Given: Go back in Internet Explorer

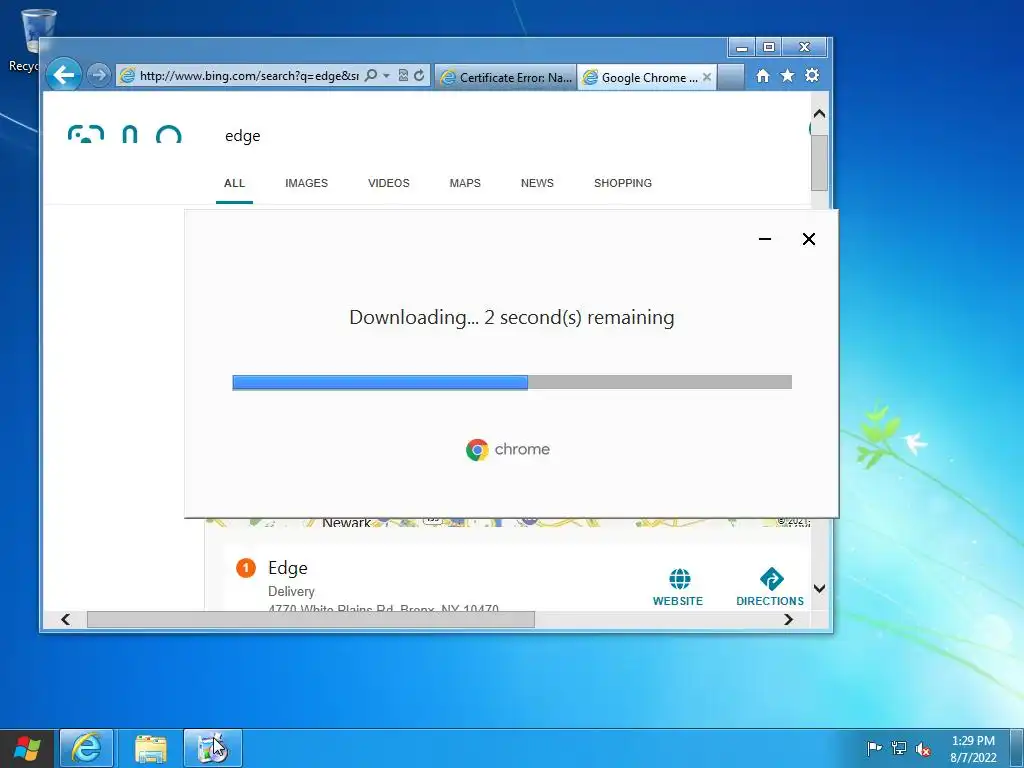Looking at the screenshot, I should click(x=63, y=75).
